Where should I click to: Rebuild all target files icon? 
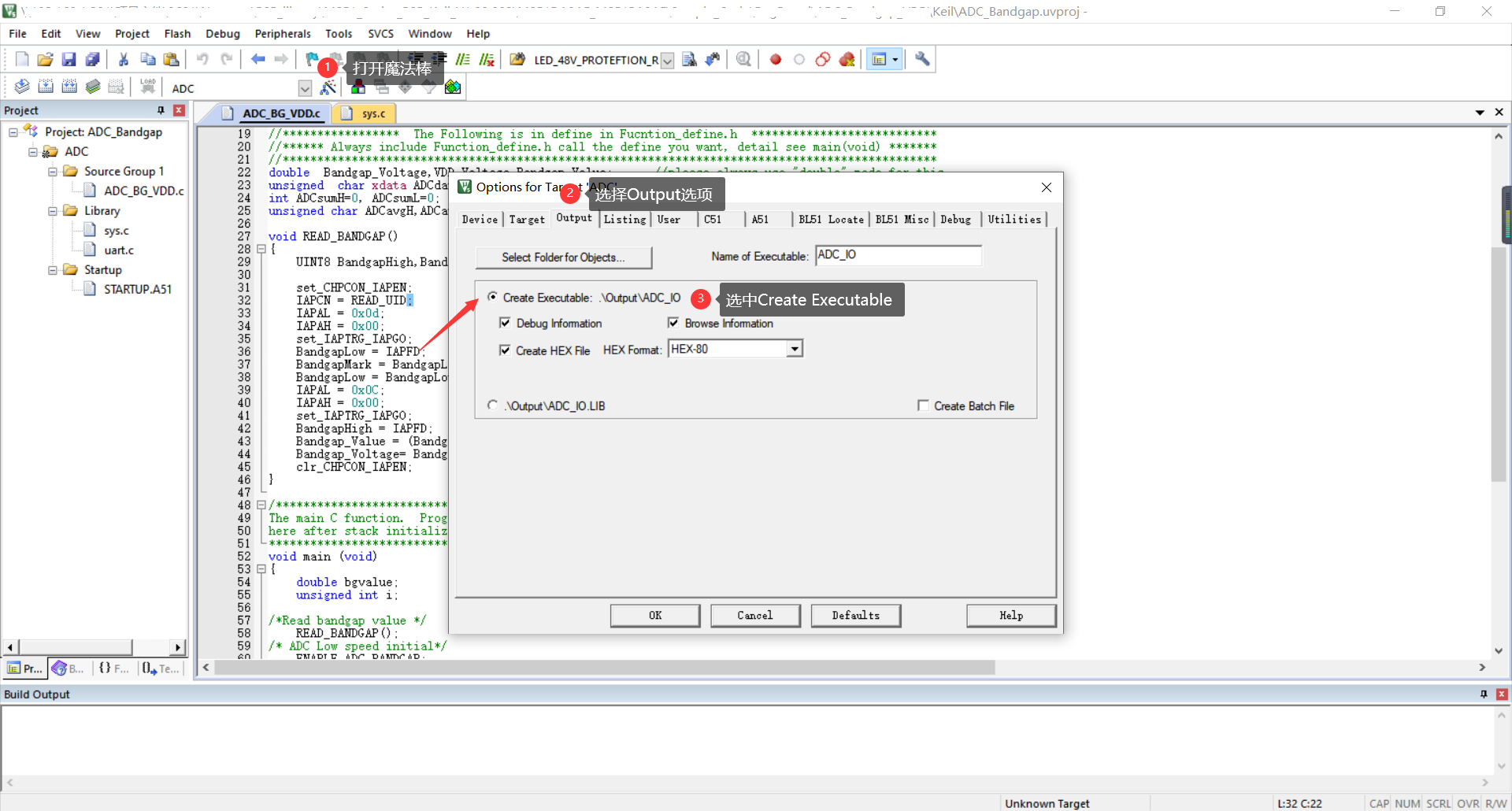[x=69, y=87]
